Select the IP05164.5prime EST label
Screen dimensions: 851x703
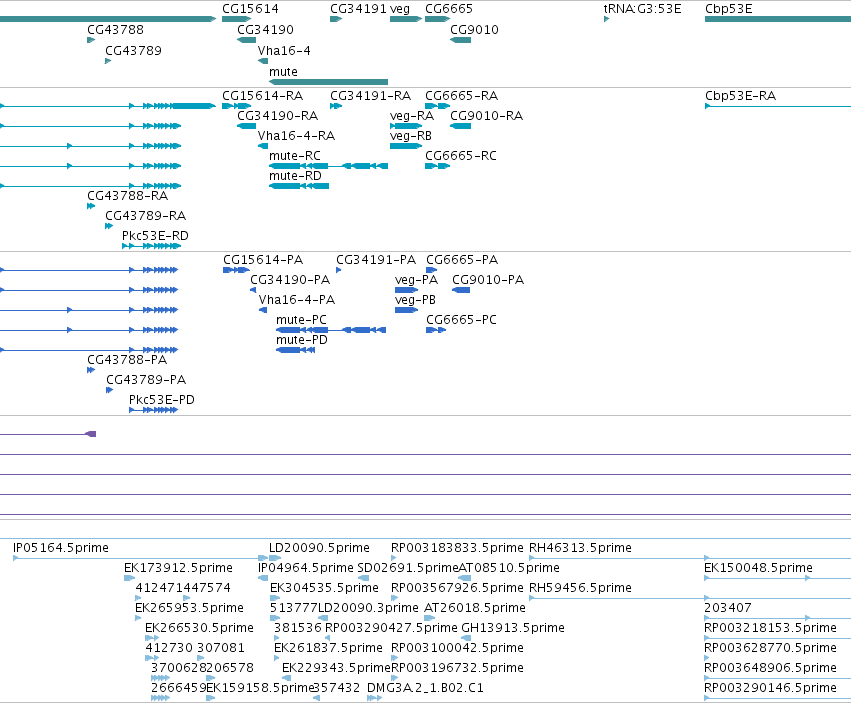61,548
